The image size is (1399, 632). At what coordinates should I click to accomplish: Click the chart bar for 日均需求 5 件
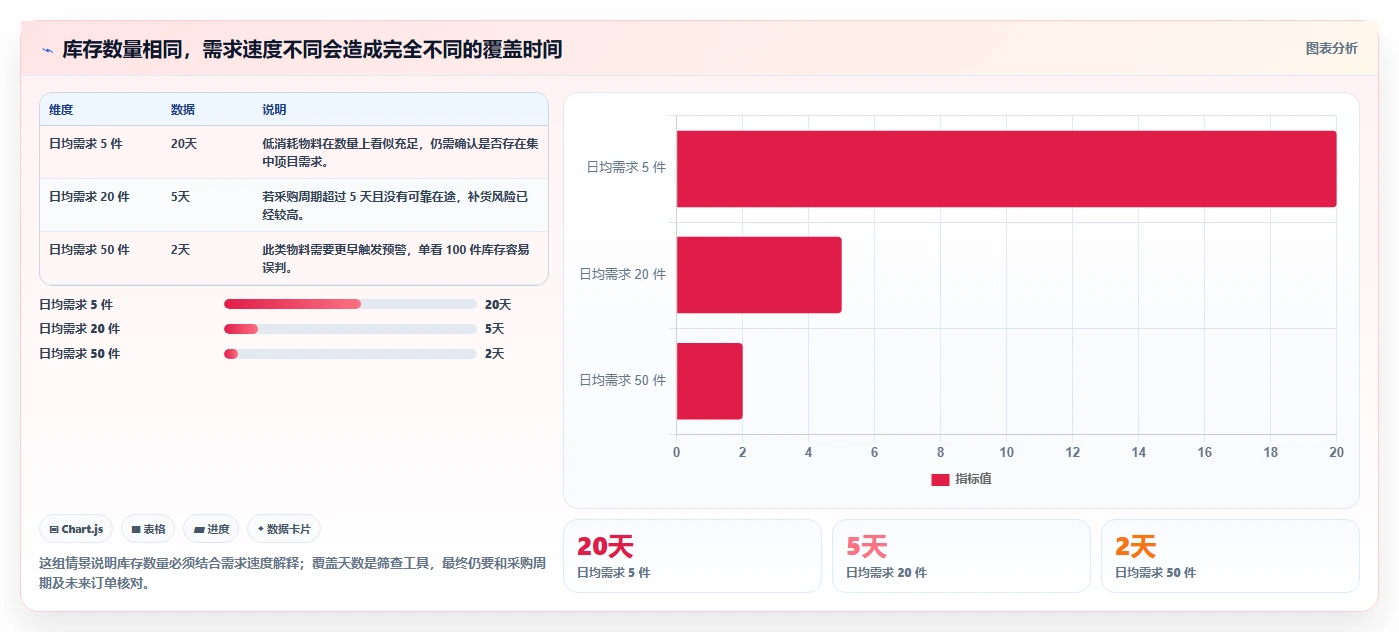point(1006,169)
